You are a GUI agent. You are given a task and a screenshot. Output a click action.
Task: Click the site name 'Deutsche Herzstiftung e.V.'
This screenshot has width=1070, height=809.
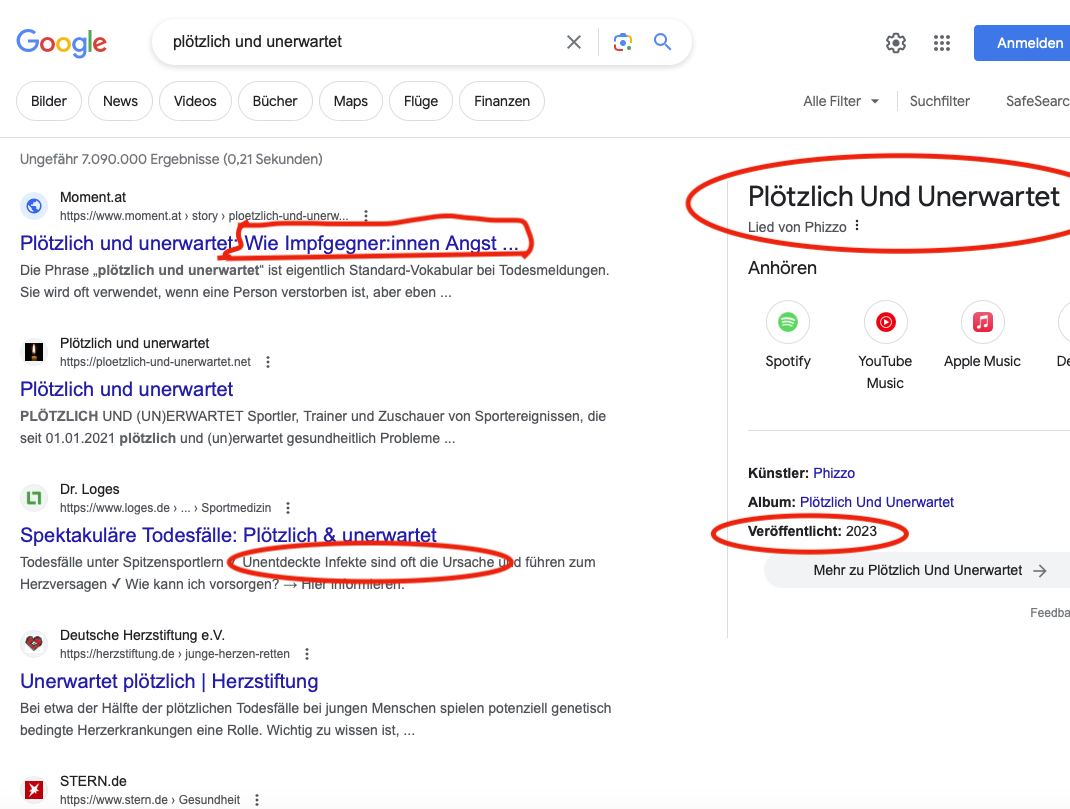coord(142,635)
